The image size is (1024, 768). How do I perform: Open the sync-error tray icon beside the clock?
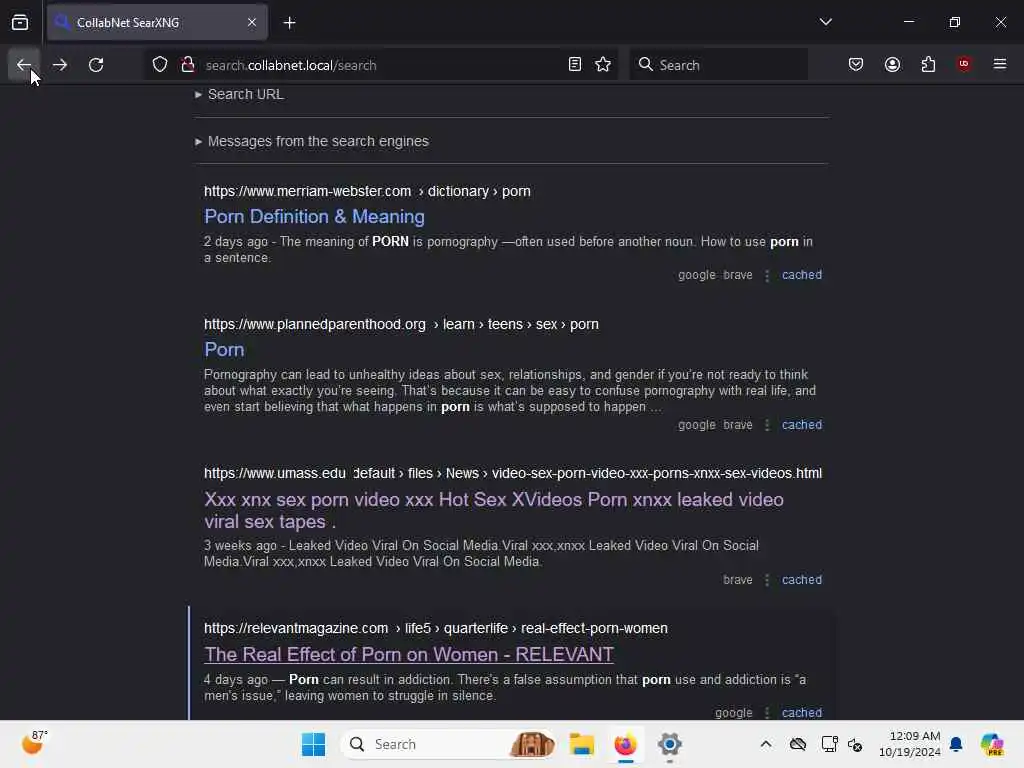pyautogui.click(x=855, y=744)
